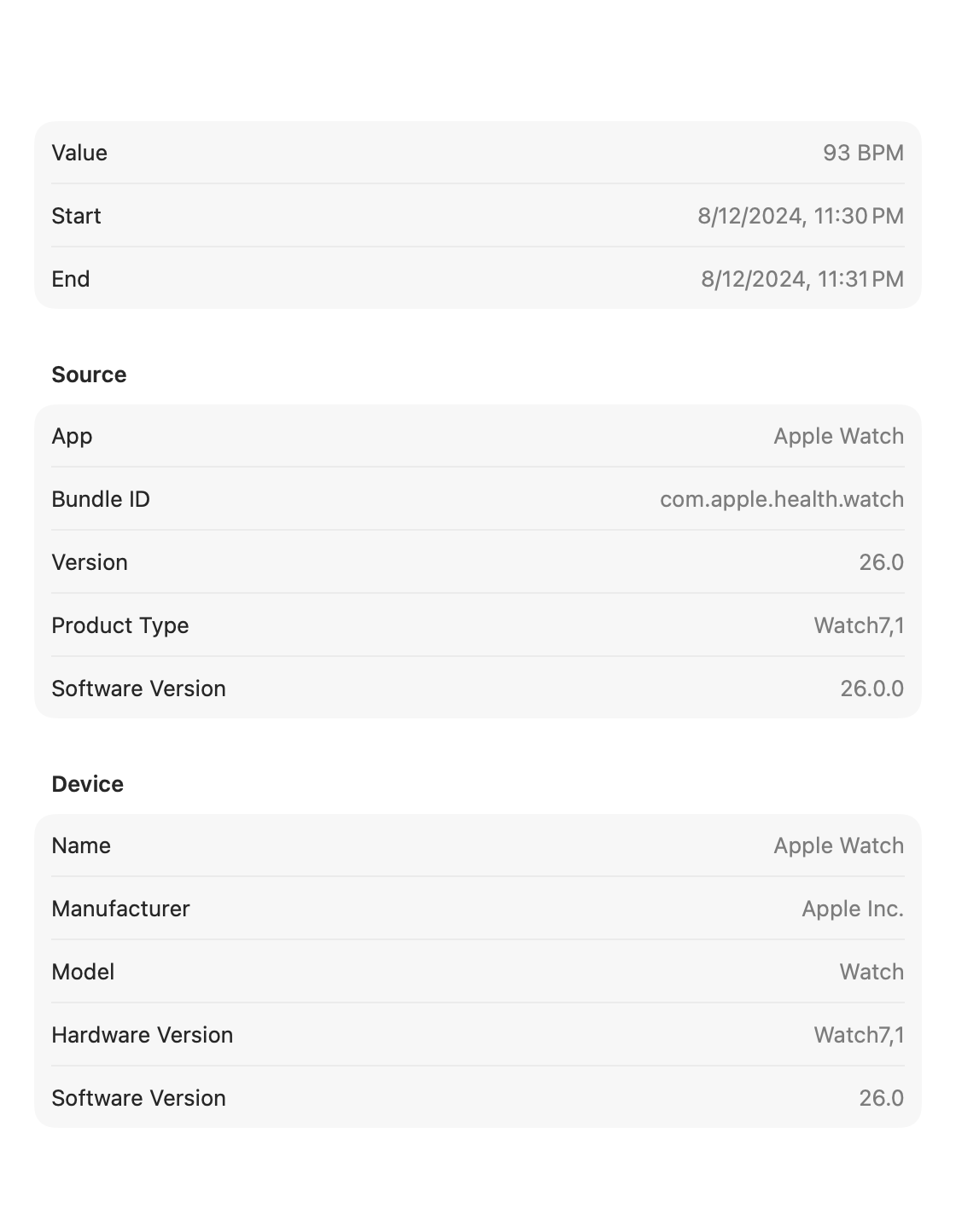This screenshot has height=1232, width=956.
Task: Click the App row under Source
Action: coord(478,436)
